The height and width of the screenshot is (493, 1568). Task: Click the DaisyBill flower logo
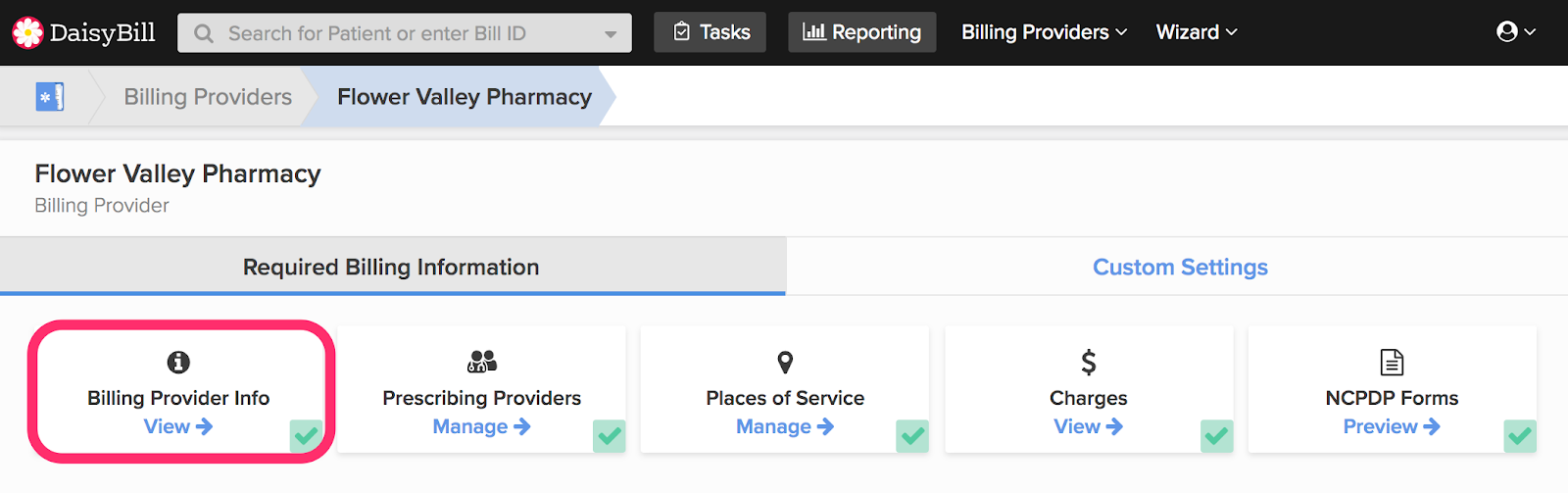click(x=27, y=32)
